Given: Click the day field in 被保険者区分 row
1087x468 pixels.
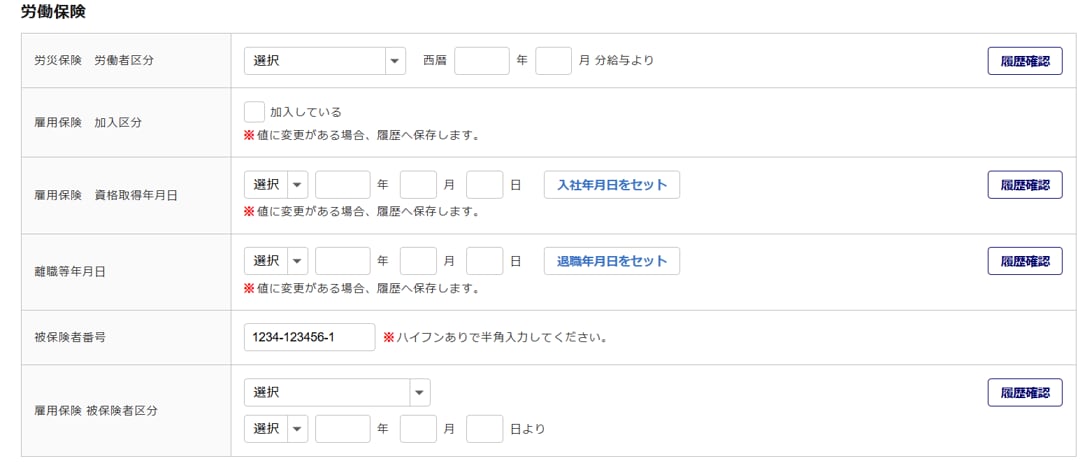Looking at the screenshot, I should [484, 429].
